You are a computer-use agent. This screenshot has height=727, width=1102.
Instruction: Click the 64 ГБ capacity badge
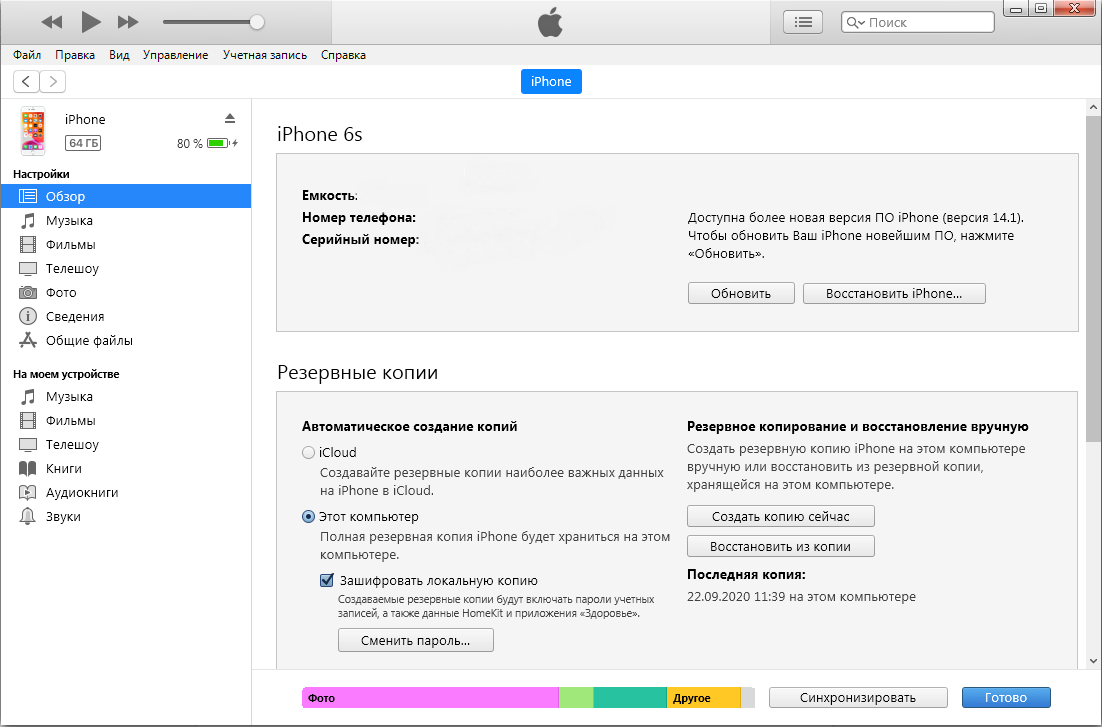click(83, 143)
